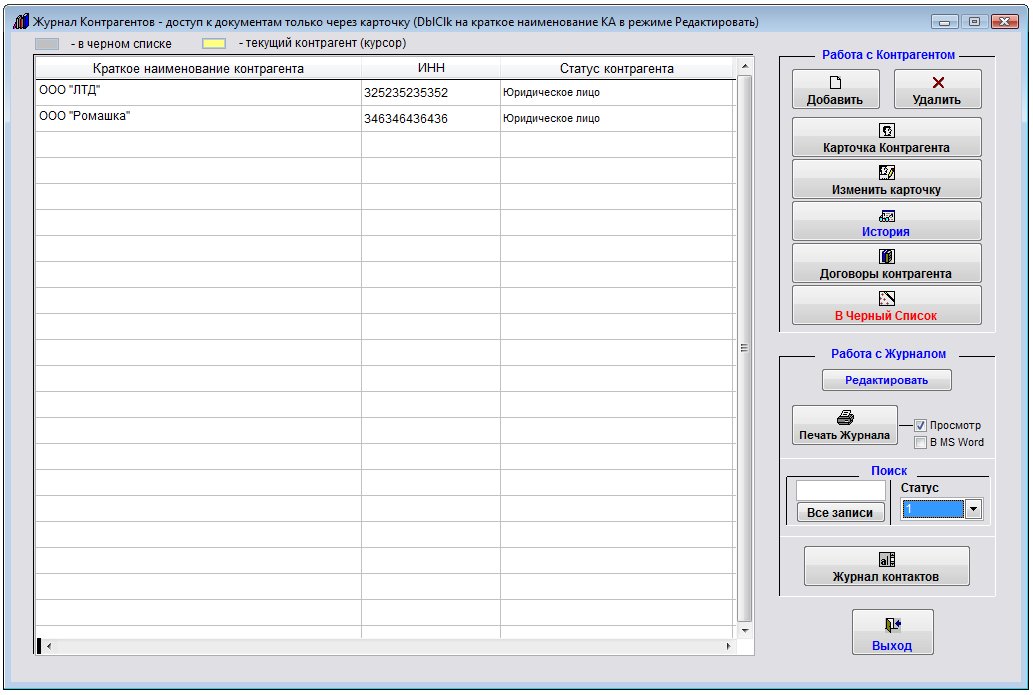Image resolution: width=1033 pixels, height=695 pixels.
Task: Click the ИНН column header
Action: (430, 69)
